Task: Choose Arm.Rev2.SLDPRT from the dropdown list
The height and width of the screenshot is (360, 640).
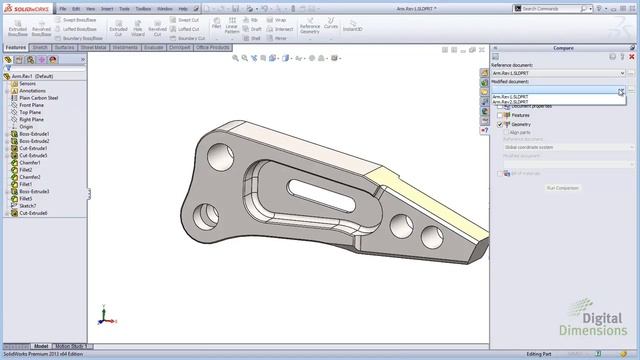Action: coord(558,102)
